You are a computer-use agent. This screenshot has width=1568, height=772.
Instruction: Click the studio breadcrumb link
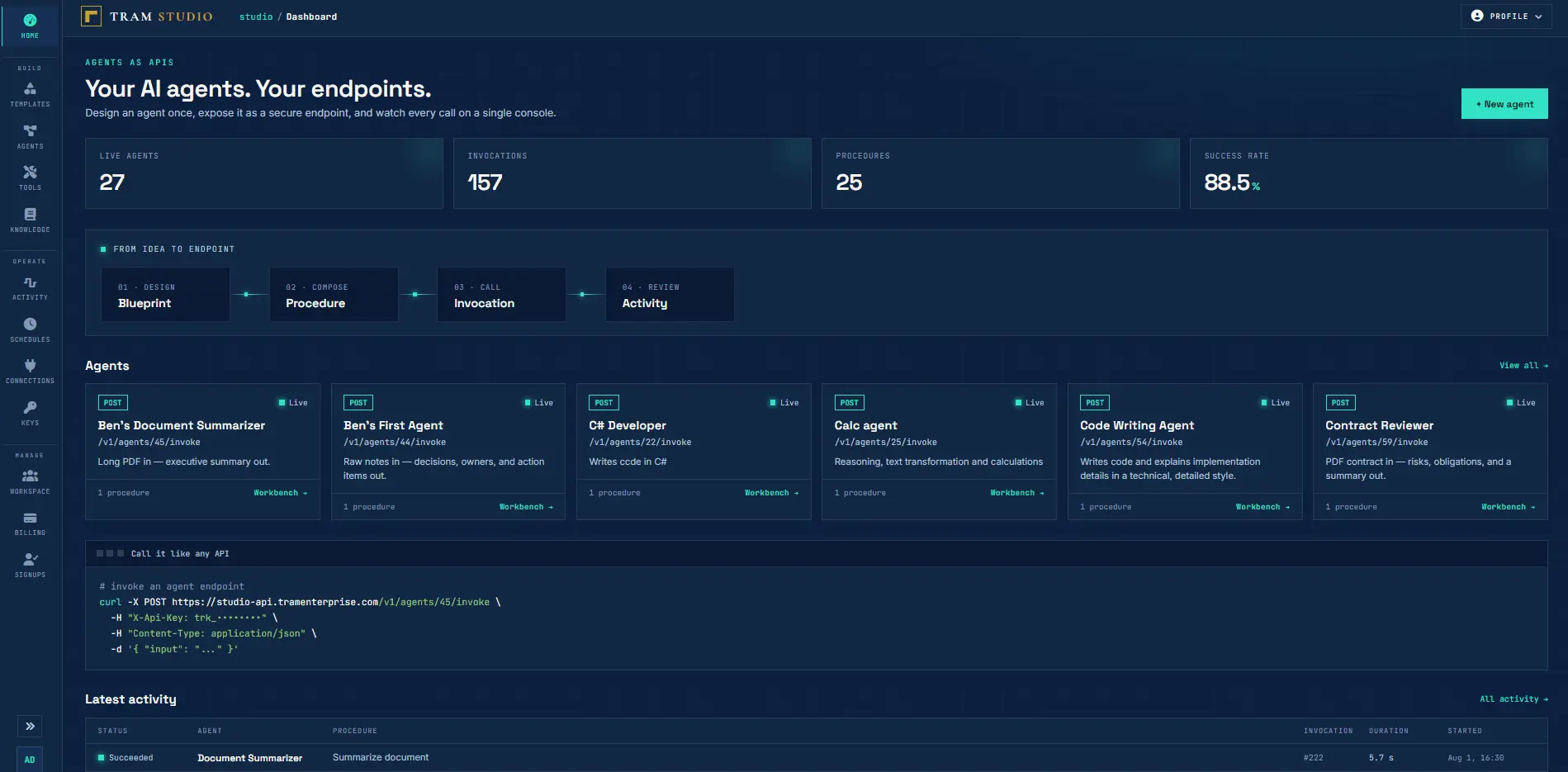pos(256,17)
